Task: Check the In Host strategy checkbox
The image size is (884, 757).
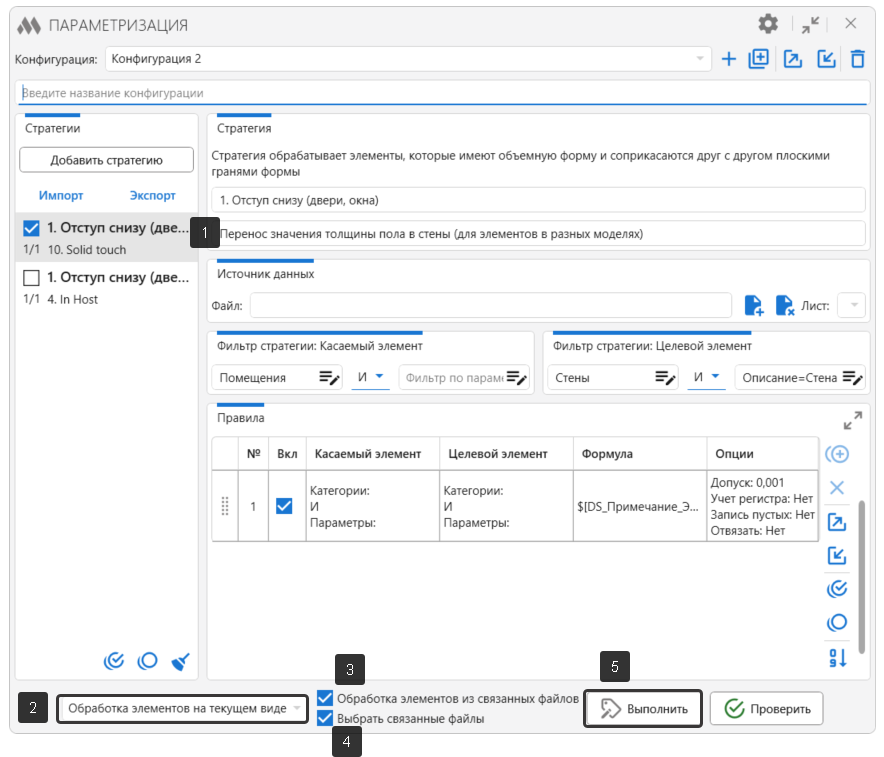Action: [32, 277]
